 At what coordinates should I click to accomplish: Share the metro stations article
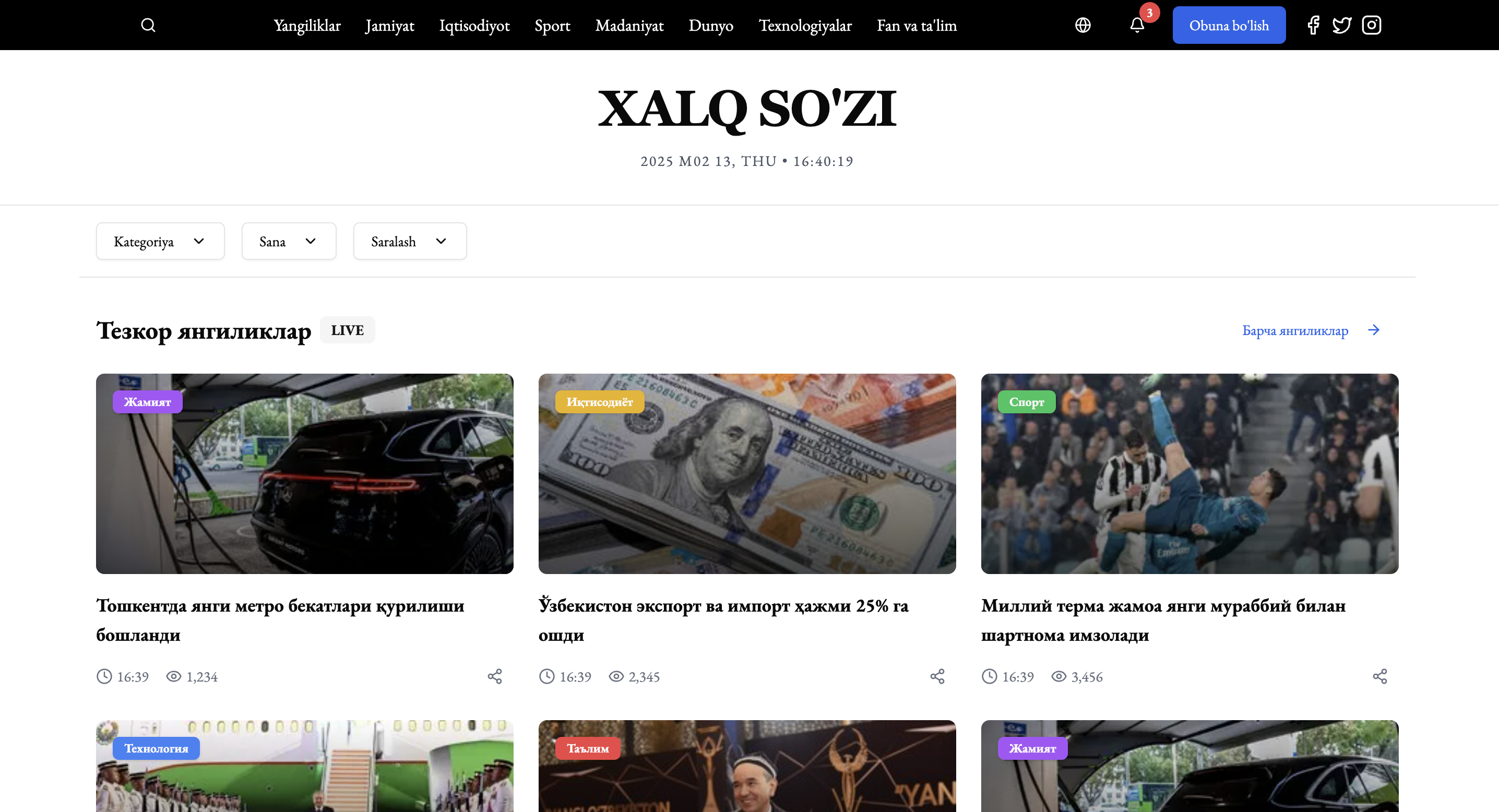point(495,676)
